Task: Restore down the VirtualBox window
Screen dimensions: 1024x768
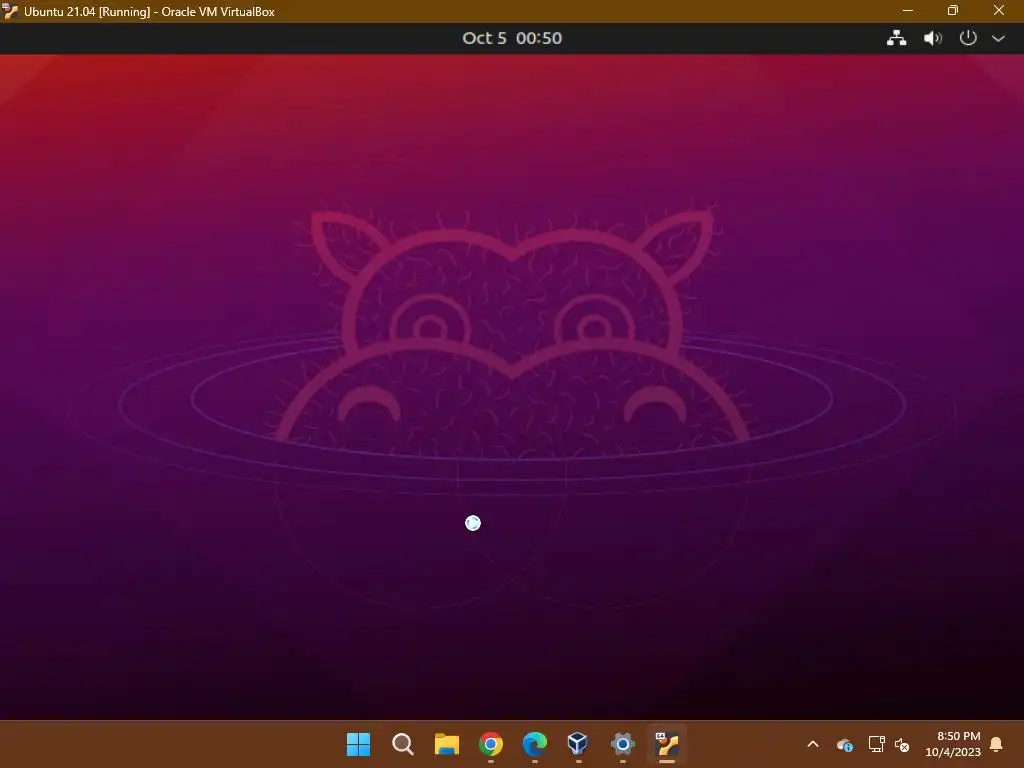Action: click(953, 10)
